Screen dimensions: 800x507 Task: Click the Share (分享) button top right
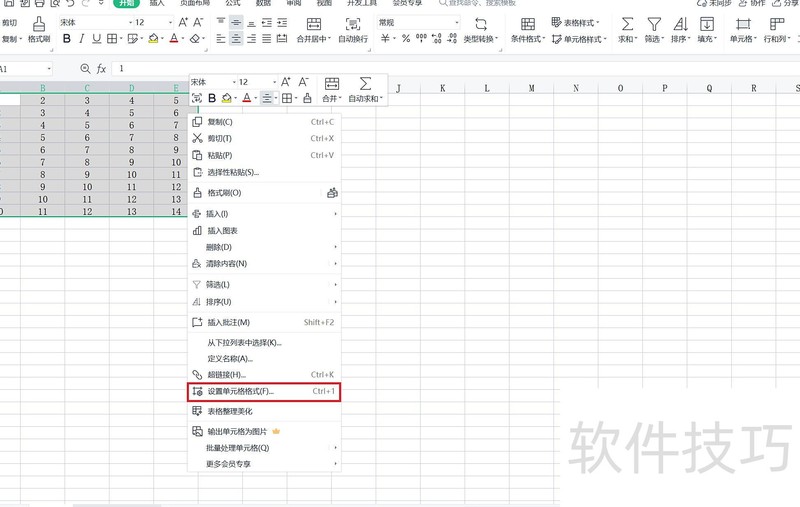785,3
